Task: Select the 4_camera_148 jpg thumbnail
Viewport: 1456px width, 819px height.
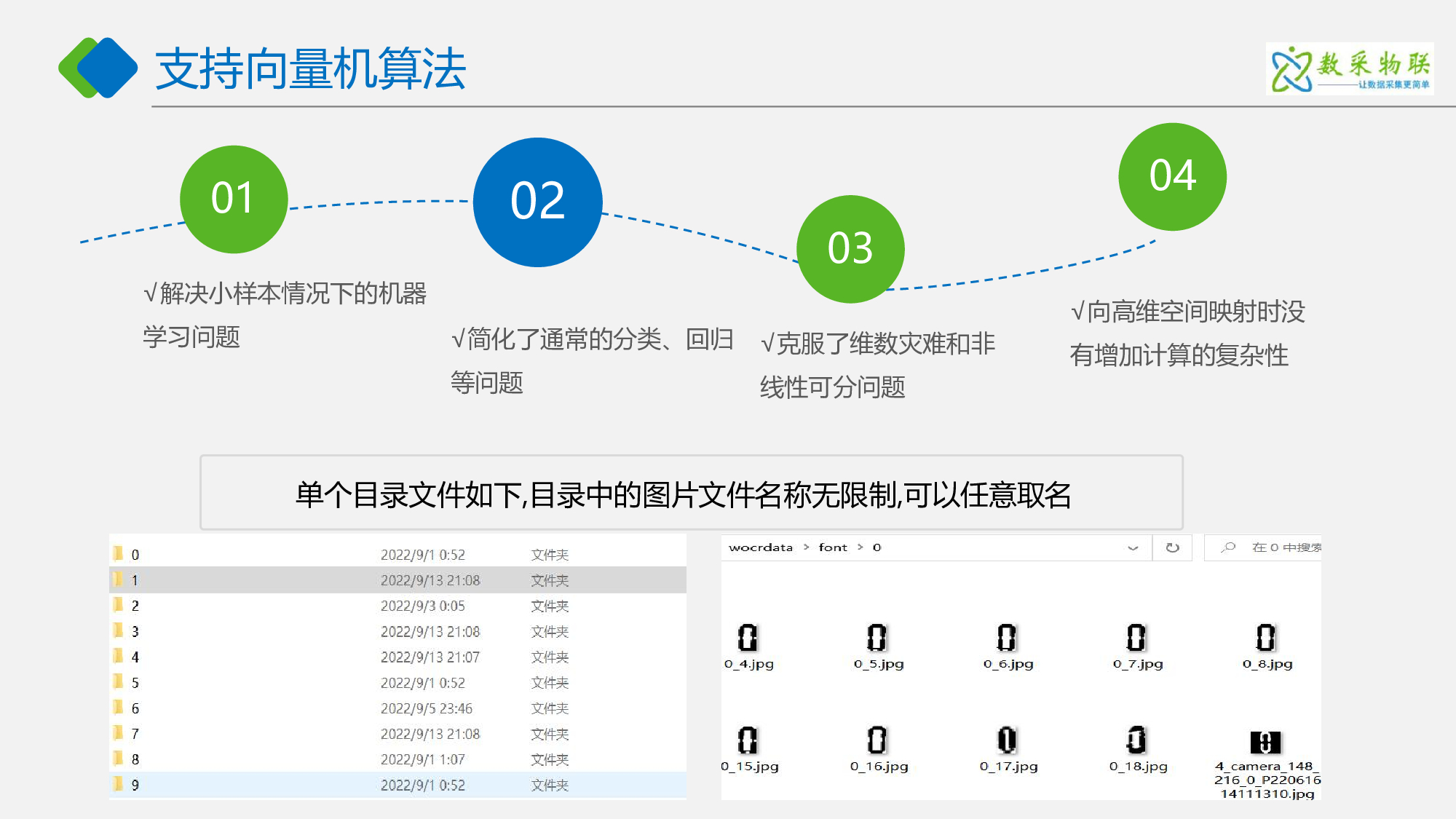Action: 1265,742
